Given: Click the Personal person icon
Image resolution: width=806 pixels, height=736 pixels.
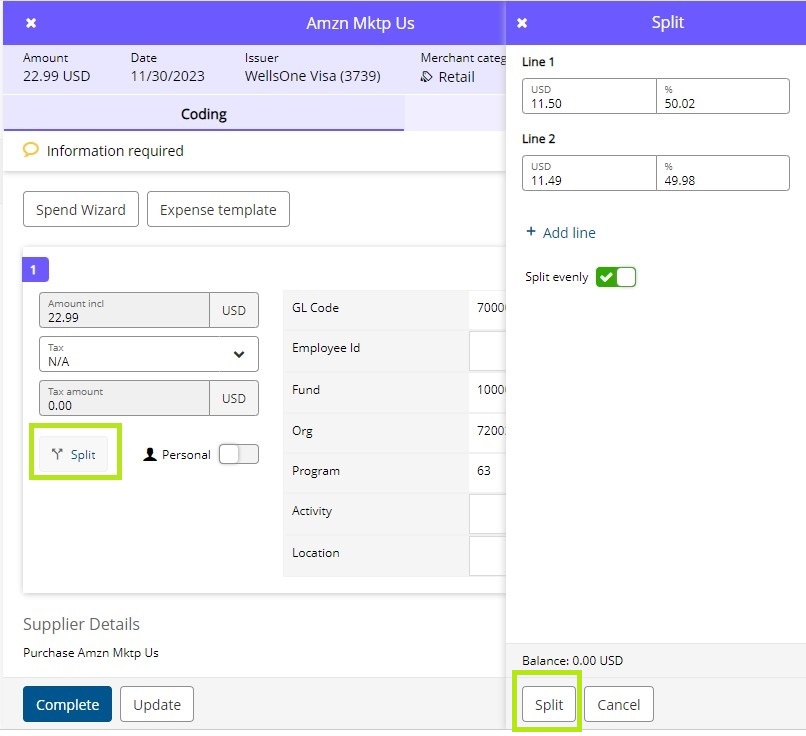Looking at the screenshot, I should pos(150,454).
